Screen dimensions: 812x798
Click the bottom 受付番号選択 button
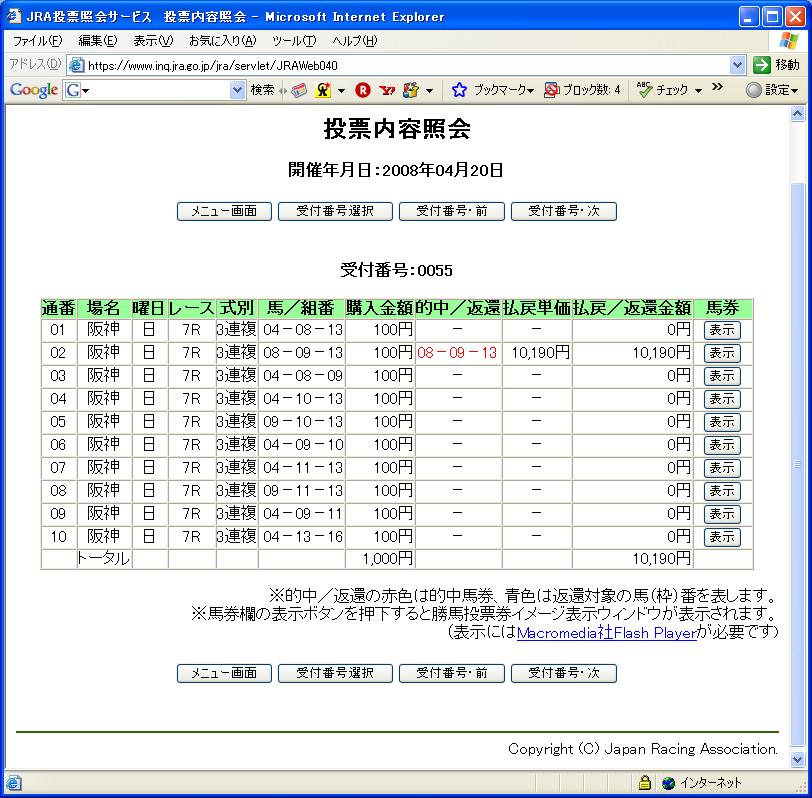tap(335, 673)
